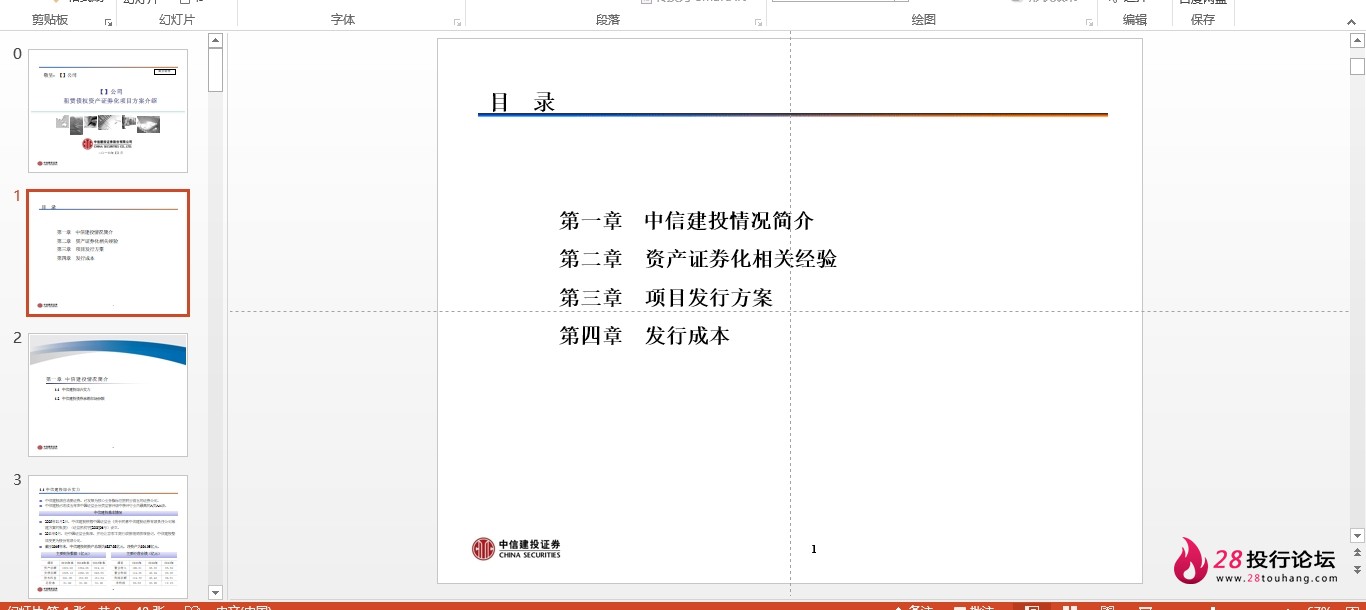Select slide 2 chapter one thumbnail
Image resolution: width=1366 pixels, height=610 pixels.
click(108, 395)
